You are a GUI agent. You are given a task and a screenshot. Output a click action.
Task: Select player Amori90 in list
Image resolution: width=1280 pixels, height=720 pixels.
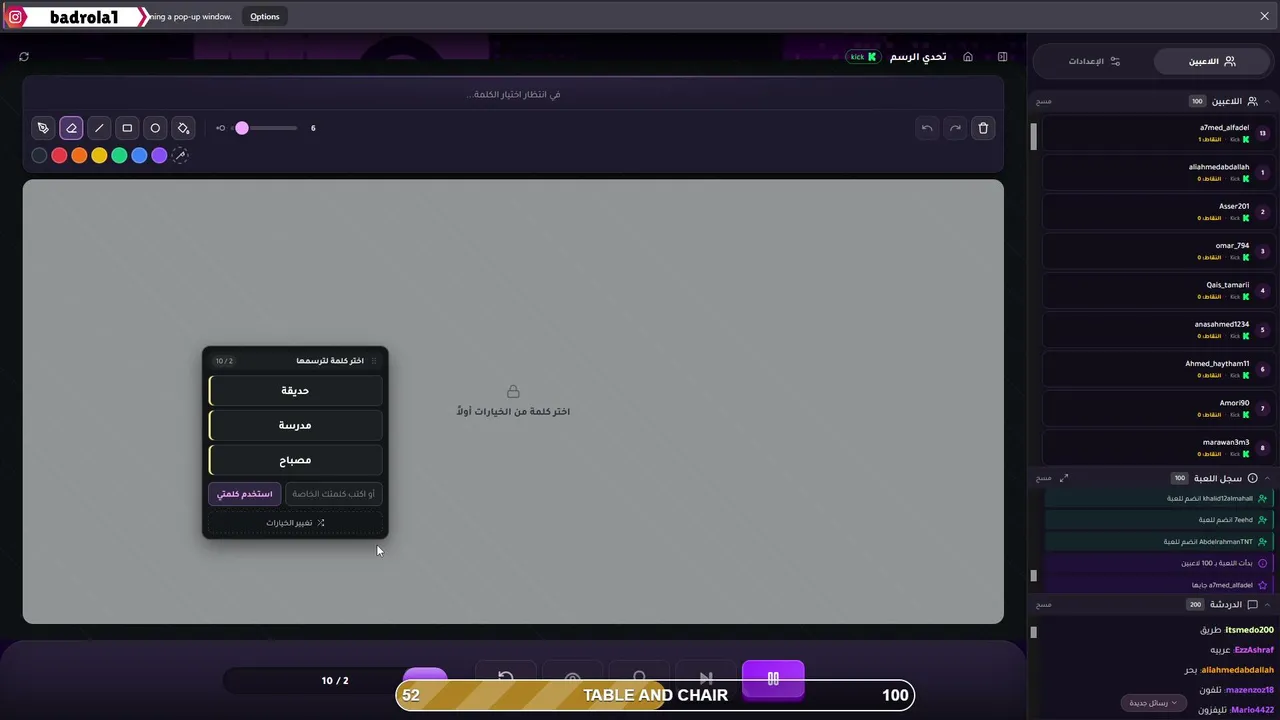pyautogui.click(x=1157, y=408)
